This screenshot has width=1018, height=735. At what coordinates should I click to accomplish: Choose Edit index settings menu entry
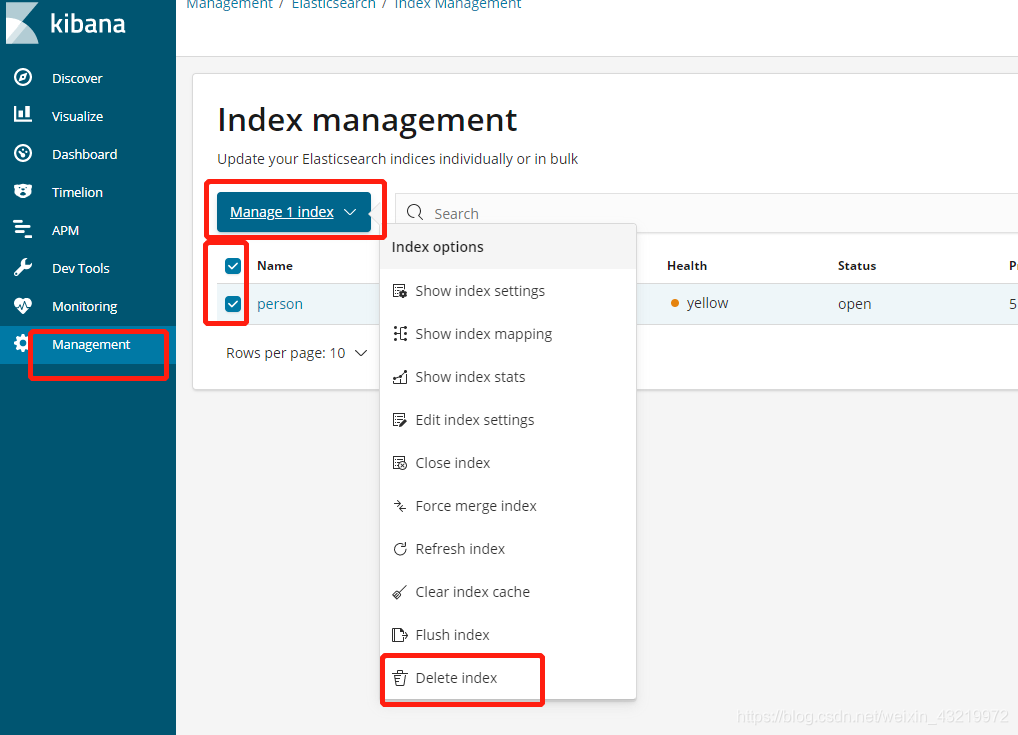click(508, 420)
